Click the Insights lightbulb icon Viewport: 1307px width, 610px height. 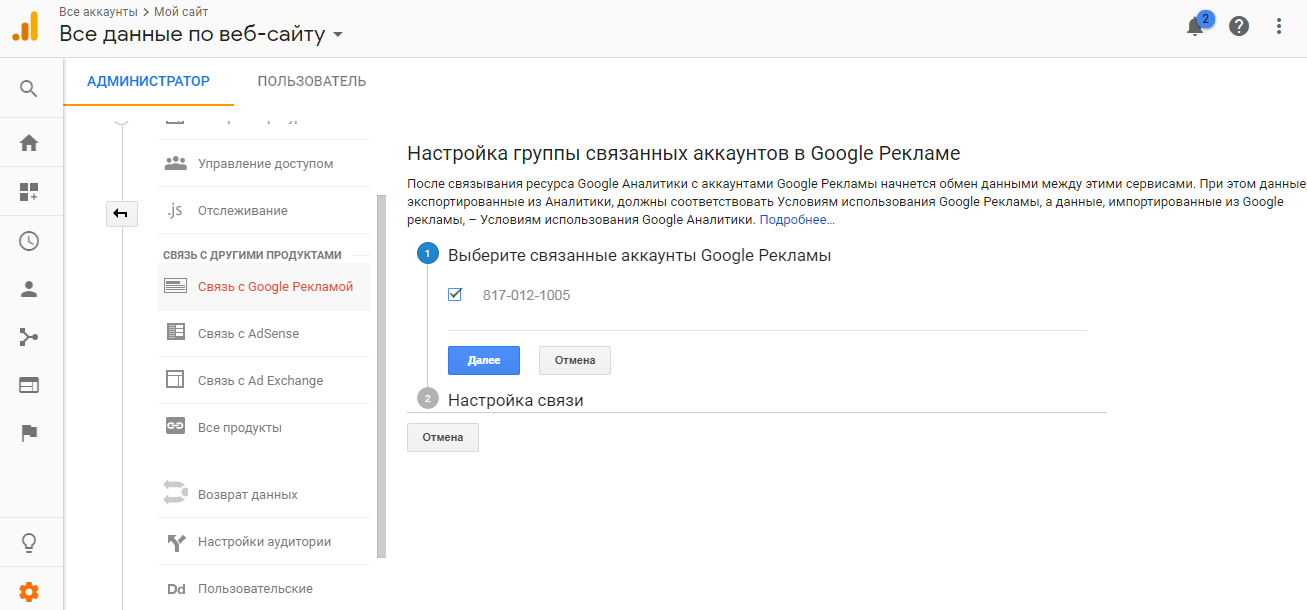pyautogui.click(x=29, y=542)
